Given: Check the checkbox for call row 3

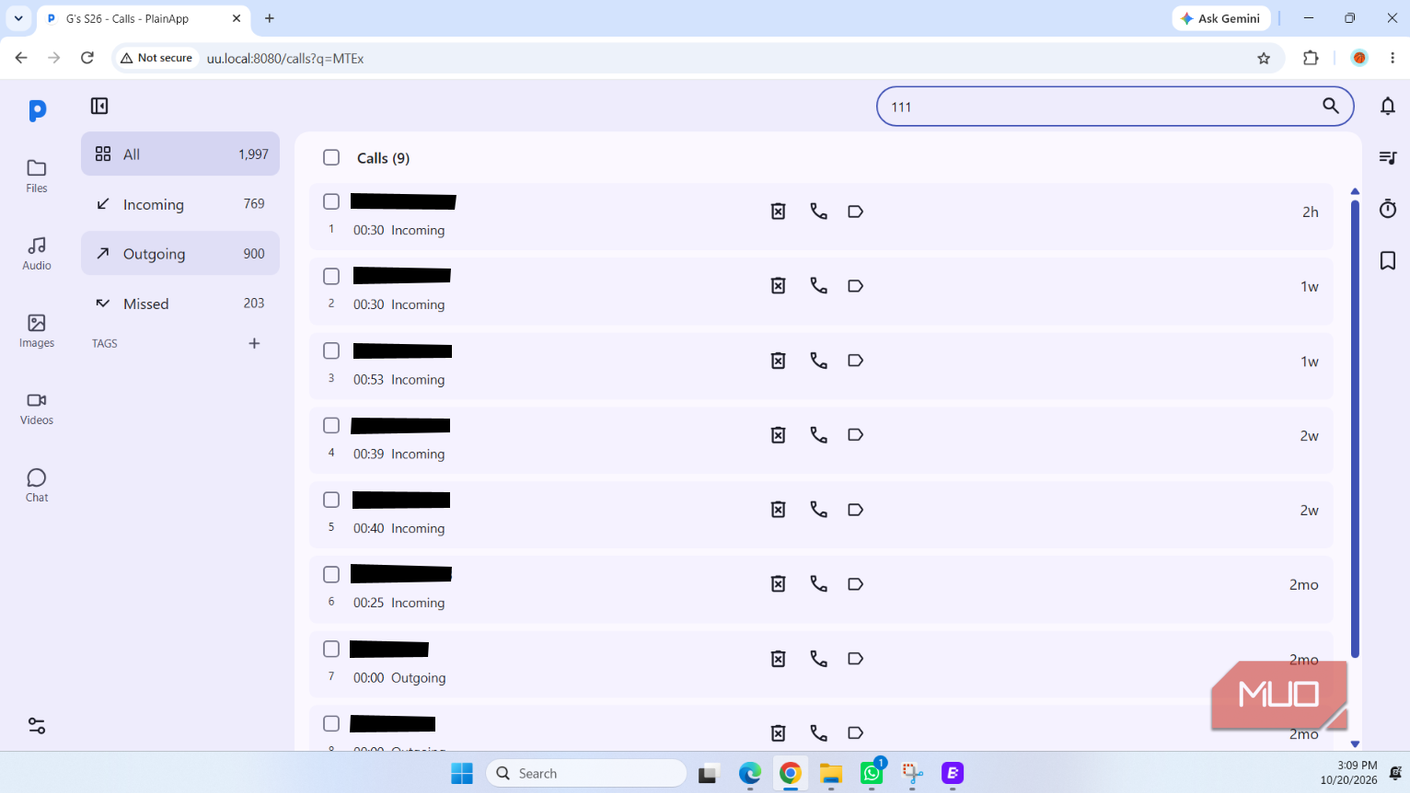Looking at the screenshot, I should click(331, 351).
